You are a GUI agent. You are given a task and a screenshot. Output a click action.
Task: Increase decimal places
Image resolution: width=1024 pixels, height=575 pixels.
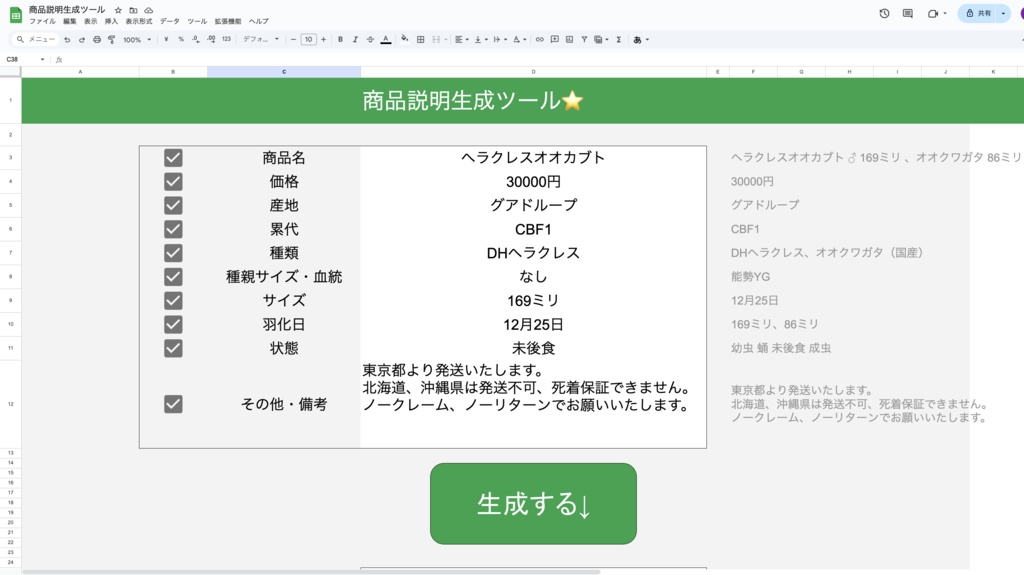pos(211,39)
